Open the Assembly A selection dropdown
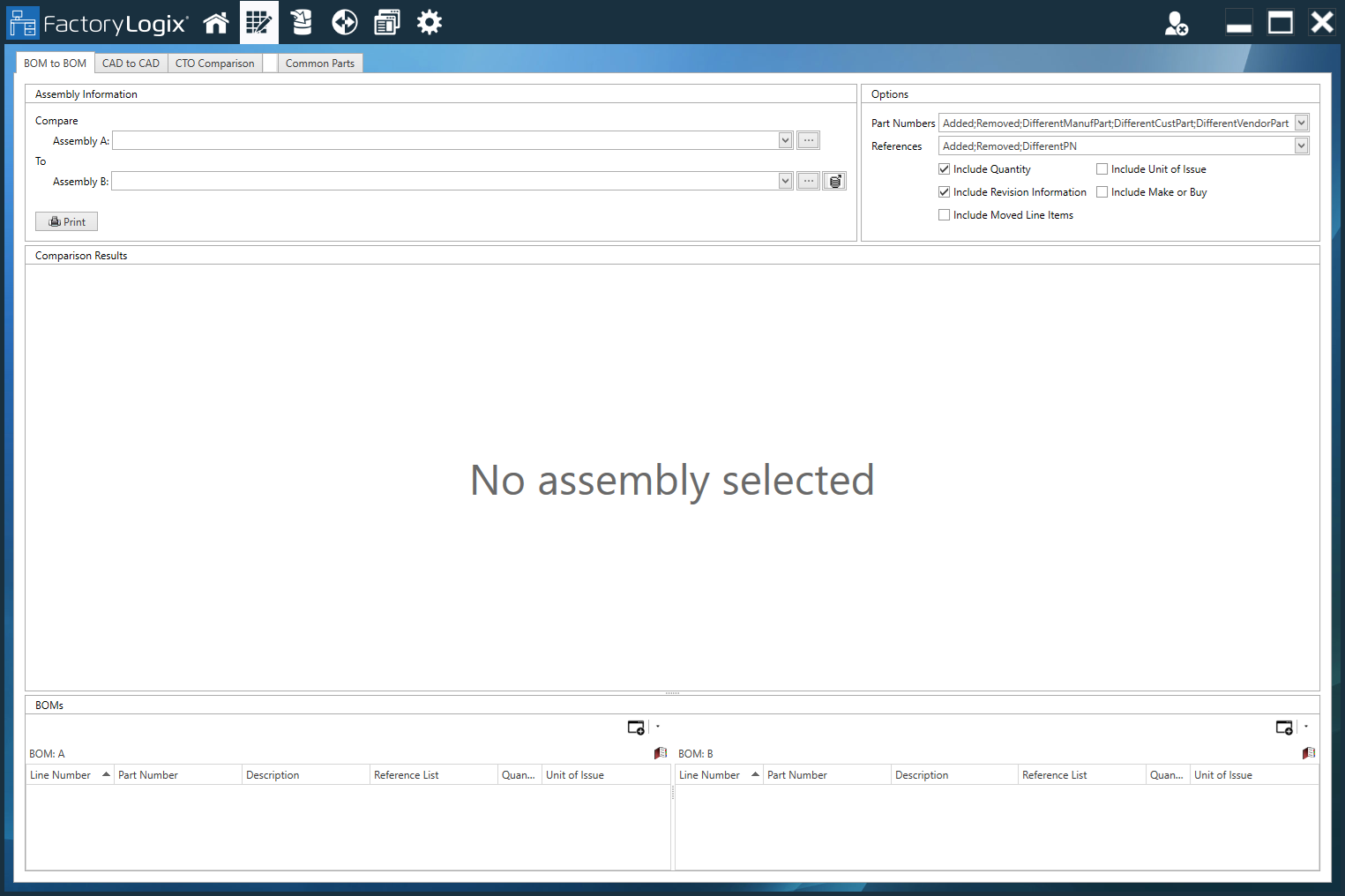1345x896 pixels. (784, 140)
